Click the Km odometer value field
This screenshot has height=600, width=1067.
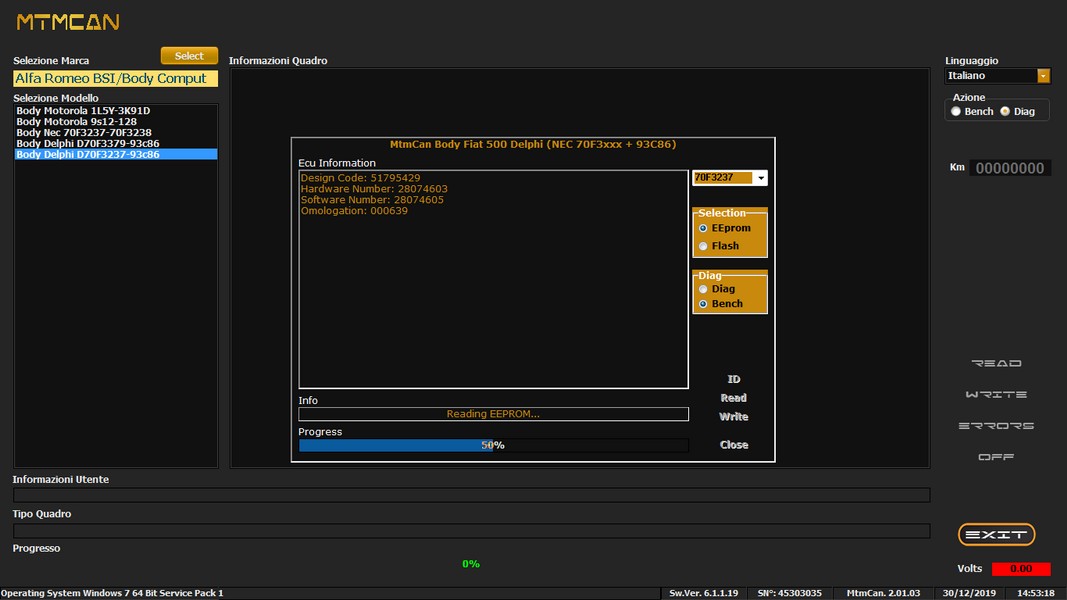[1009, 168]
